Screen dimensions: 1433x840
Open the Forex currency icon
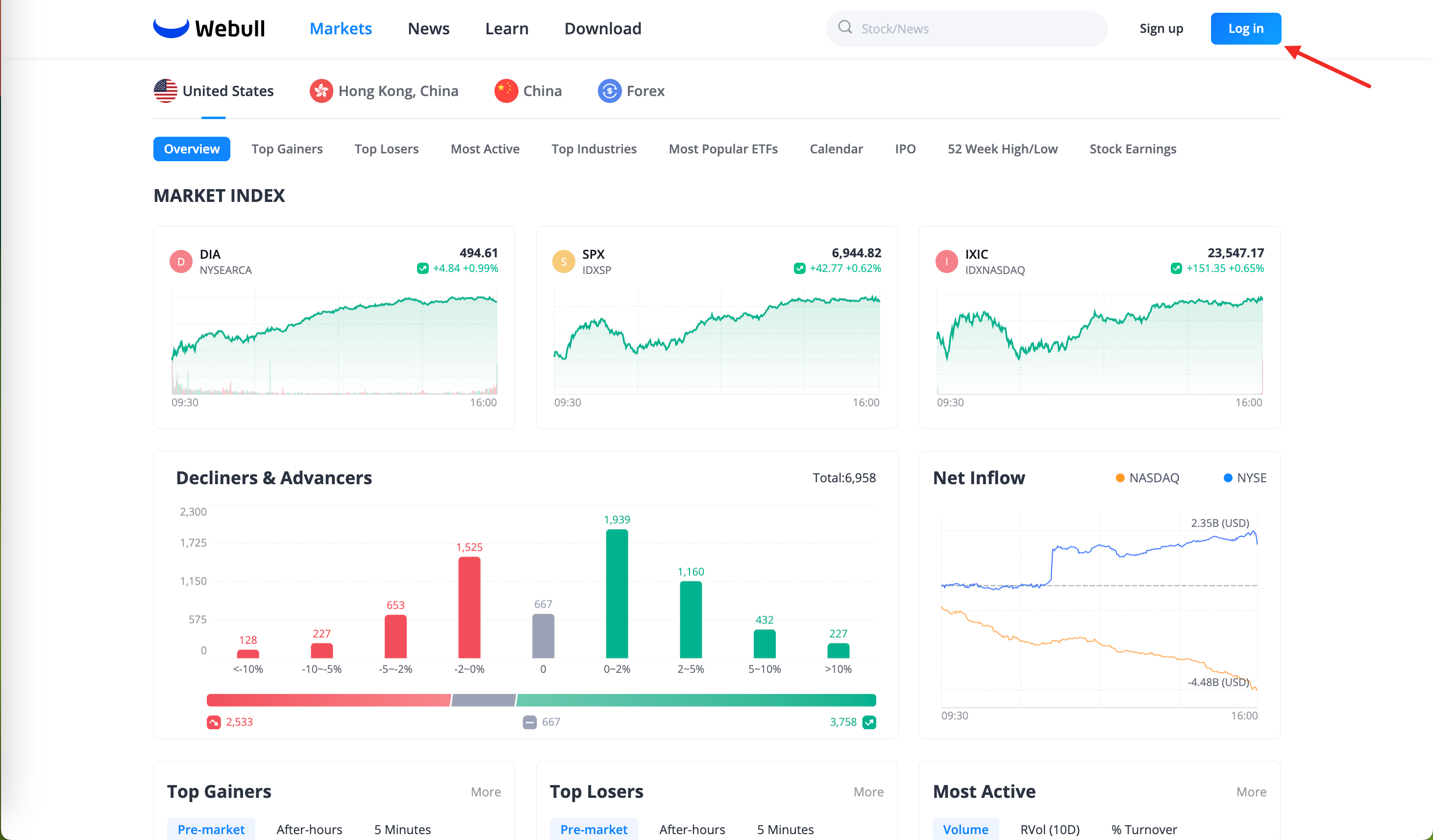click(609, 91)
